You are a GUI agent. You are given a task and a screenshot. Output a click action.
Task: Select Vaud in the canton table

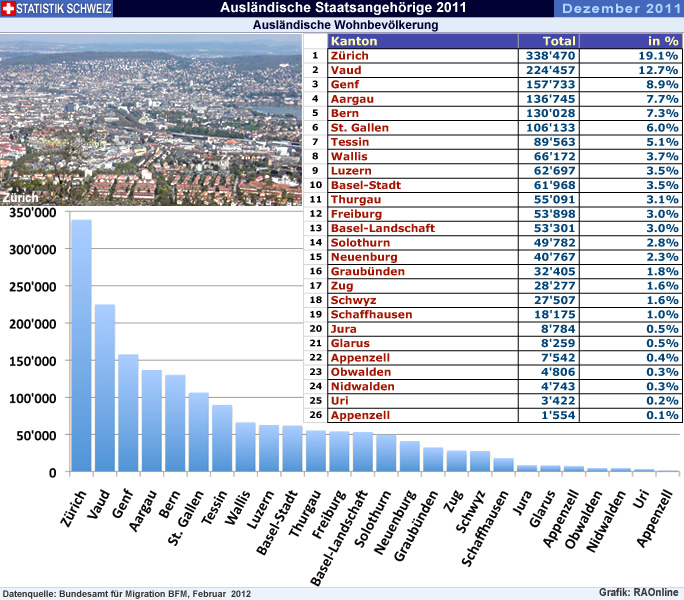click(x=345, y=70)
